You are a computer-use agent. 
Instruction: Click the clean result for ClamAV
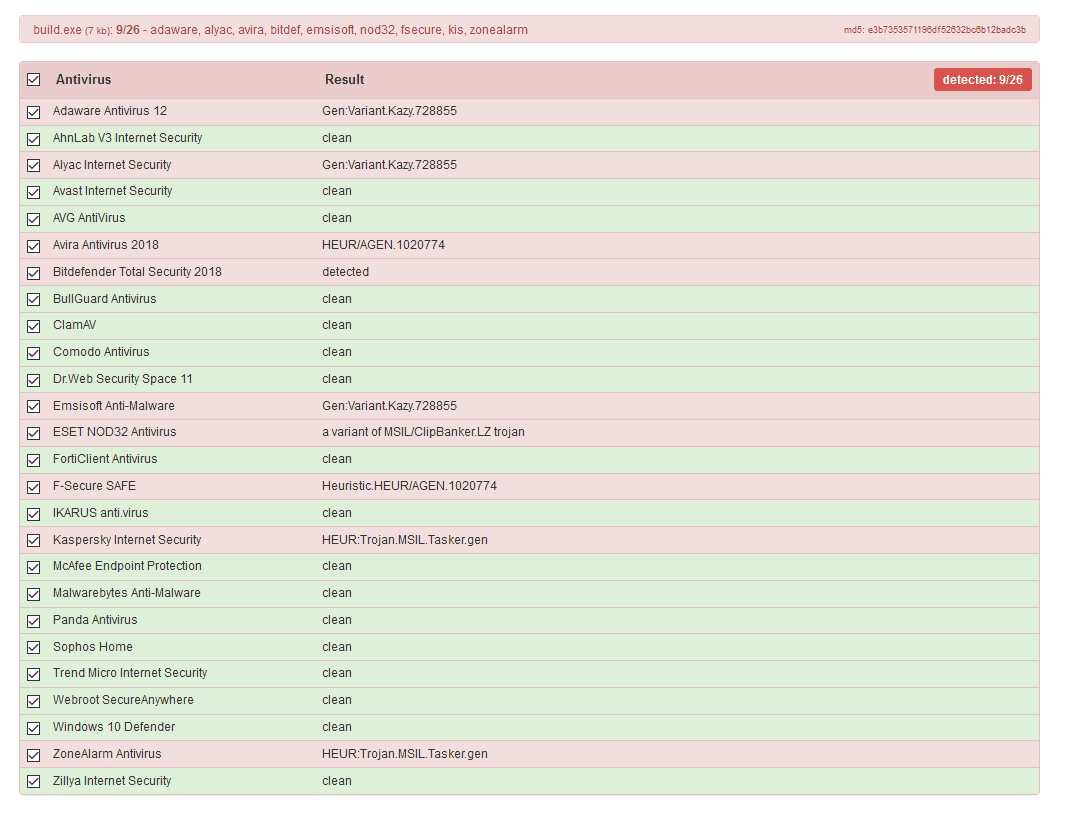pyautogui.click(x=337, y=325)
